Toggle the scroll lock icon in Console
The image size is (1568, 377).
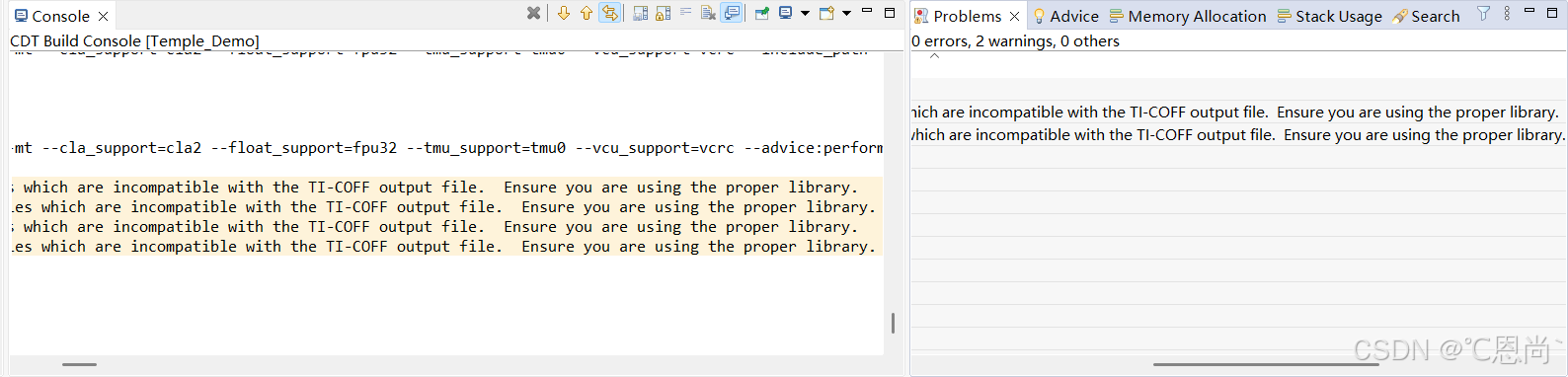click(x=663, y=13)
